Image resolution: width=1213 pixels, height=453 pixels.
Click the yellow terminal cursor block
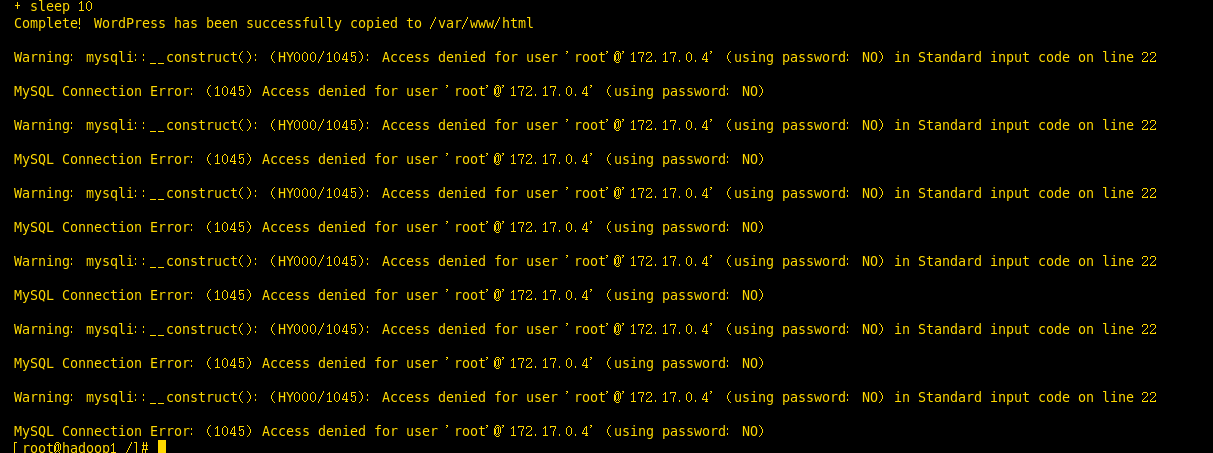(162, 447)
